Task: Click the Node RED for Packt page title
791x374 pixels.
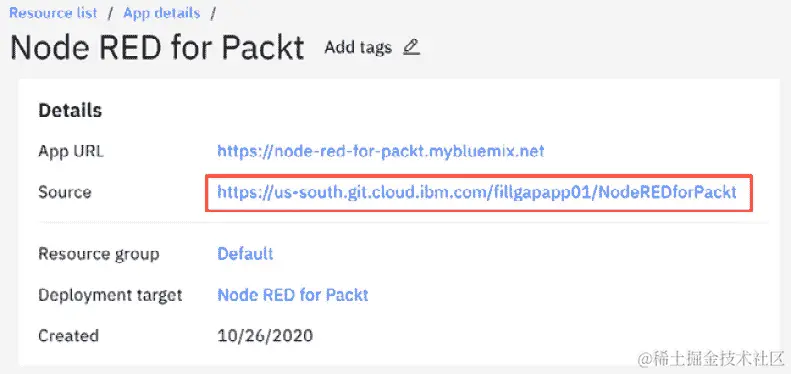Action: coord(157,48)
